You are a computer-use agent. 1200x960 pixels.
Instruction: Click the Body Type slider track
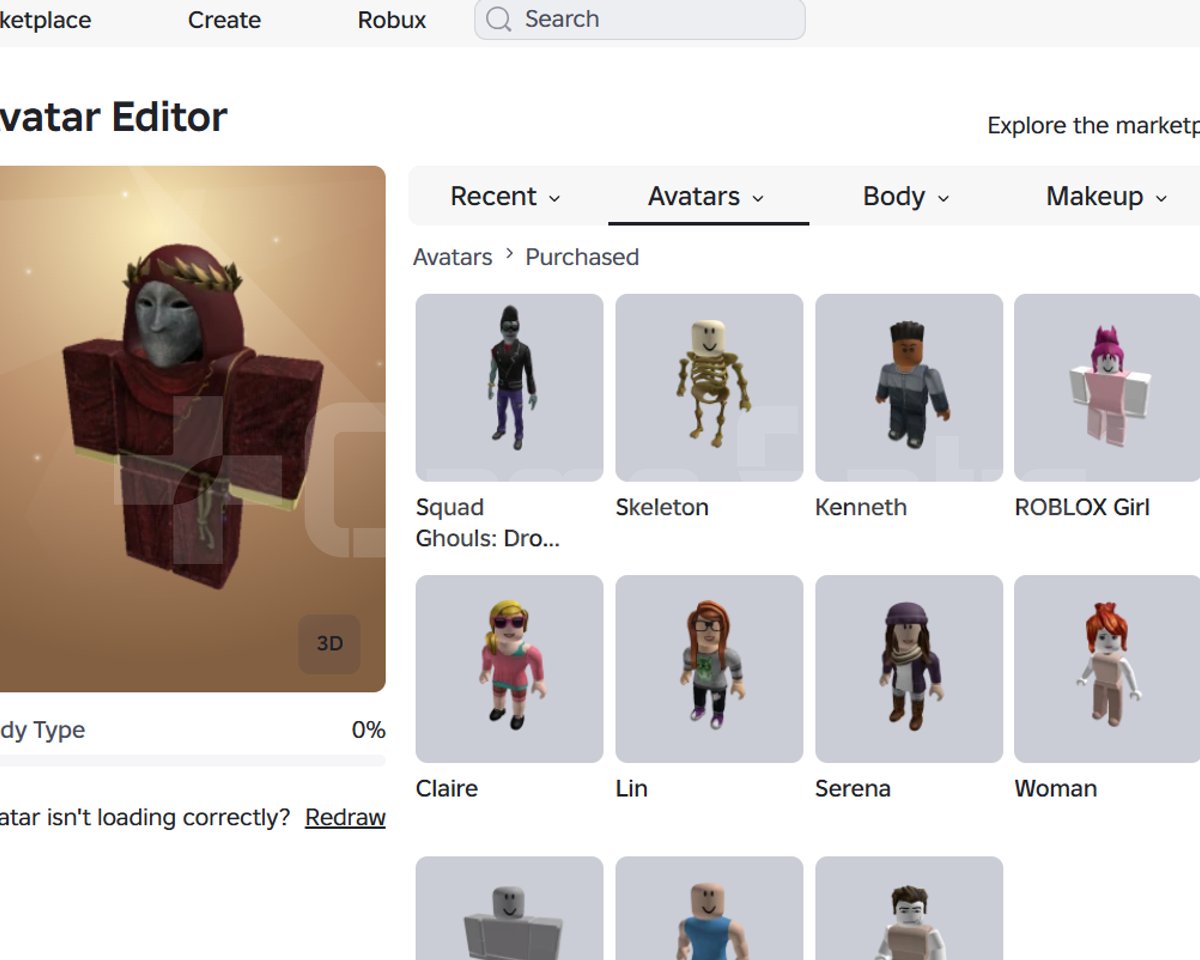192,761
